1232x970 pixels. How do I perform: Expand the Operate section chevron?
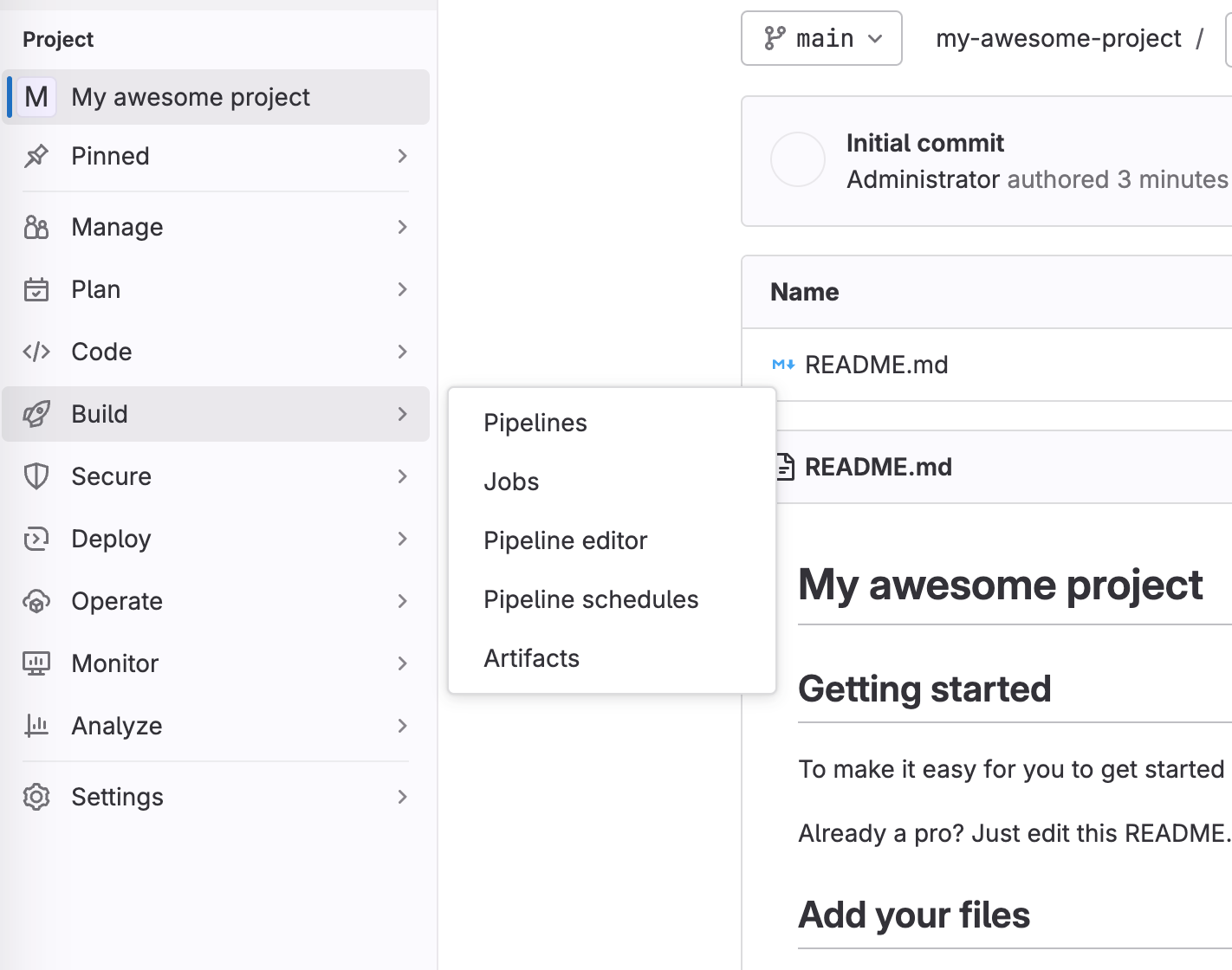pos(402,601)
